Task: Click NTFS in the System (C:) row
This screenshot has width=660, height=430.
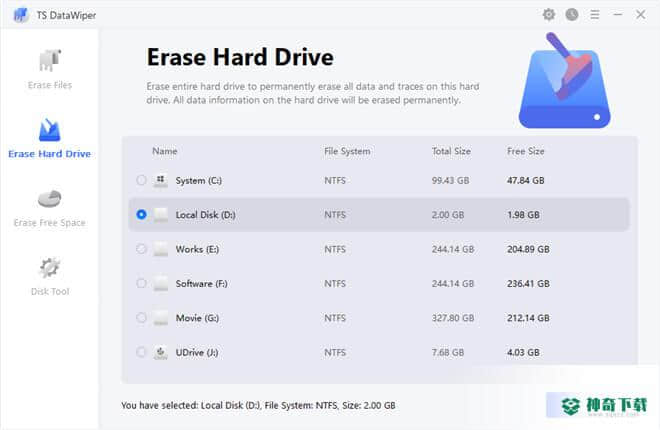Action: tap(335, 180)
